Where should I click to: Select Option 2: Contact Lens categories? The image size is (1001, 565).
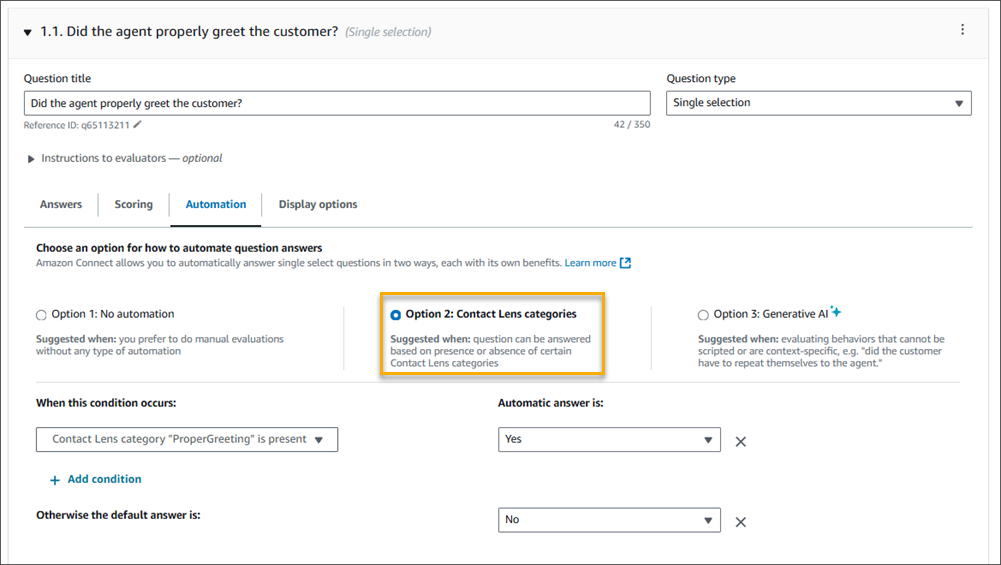(x=396, y=315)
